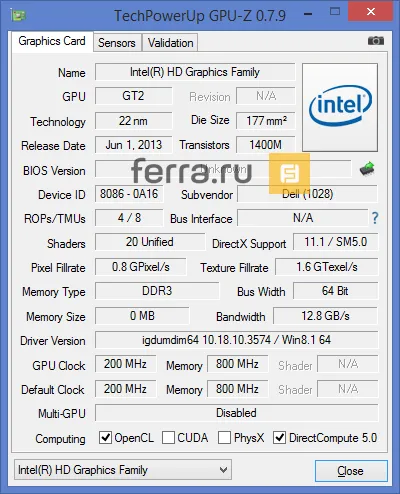The width and height of the screenshot is (400, 494).
Task: Click the Driver Version field igdumdim64 10.18.10.3574
Action: pyautogui.click(x=237, y=340)
